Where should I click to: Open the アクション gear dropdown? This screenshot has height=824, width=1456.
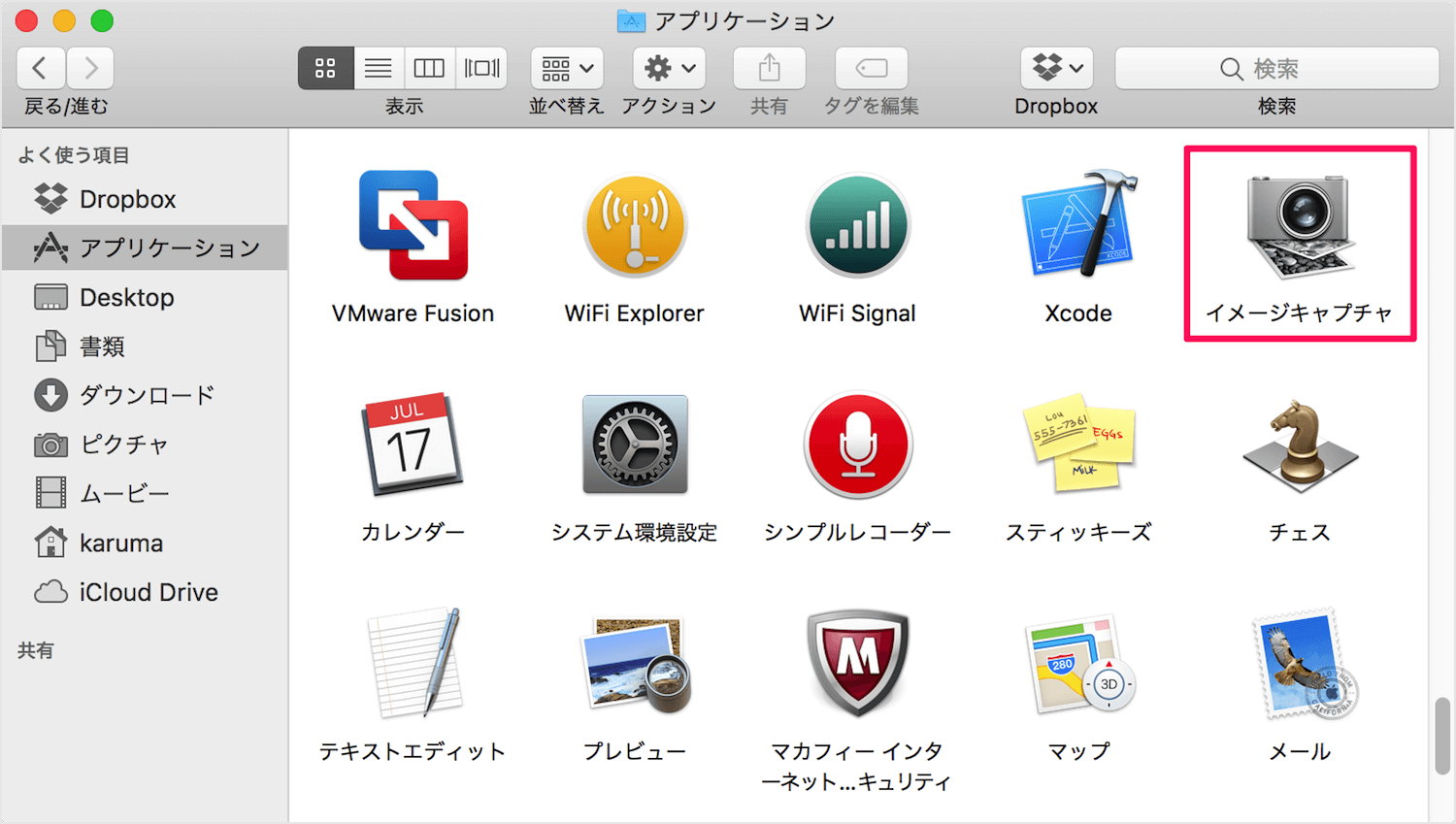tap(670, 68)
